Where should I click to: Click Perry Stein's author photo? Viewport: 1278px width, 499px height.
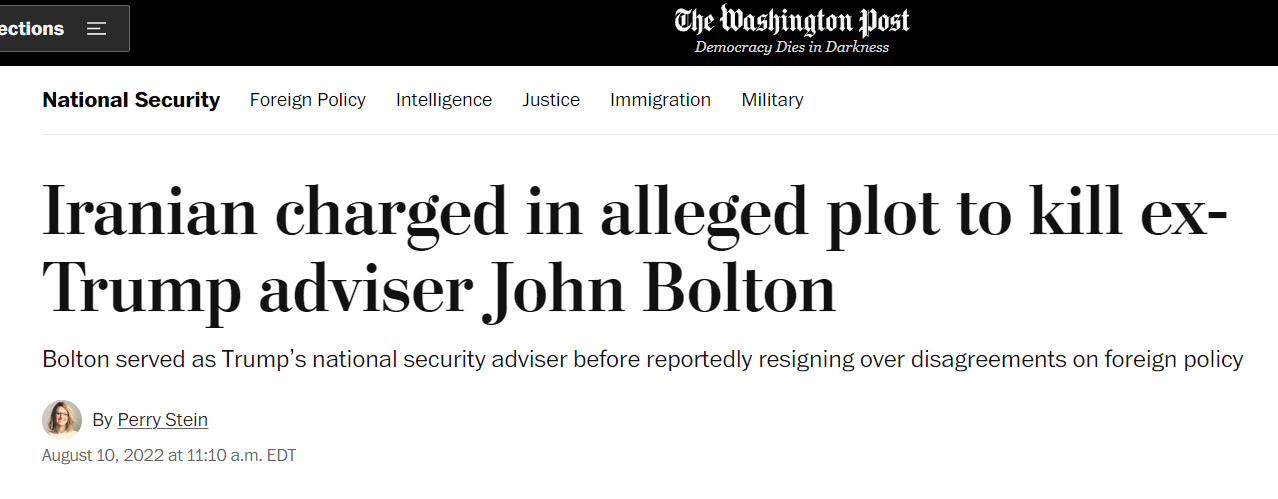tap(62, 420)
